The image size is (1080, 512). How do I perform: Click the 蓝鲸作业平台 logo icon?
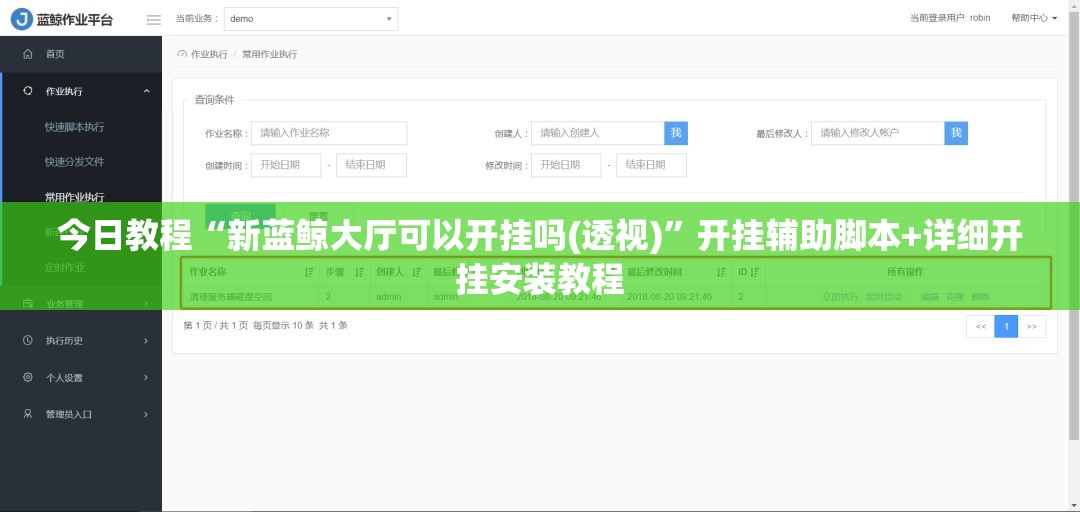pyautogui.click(x=22, y=19)
